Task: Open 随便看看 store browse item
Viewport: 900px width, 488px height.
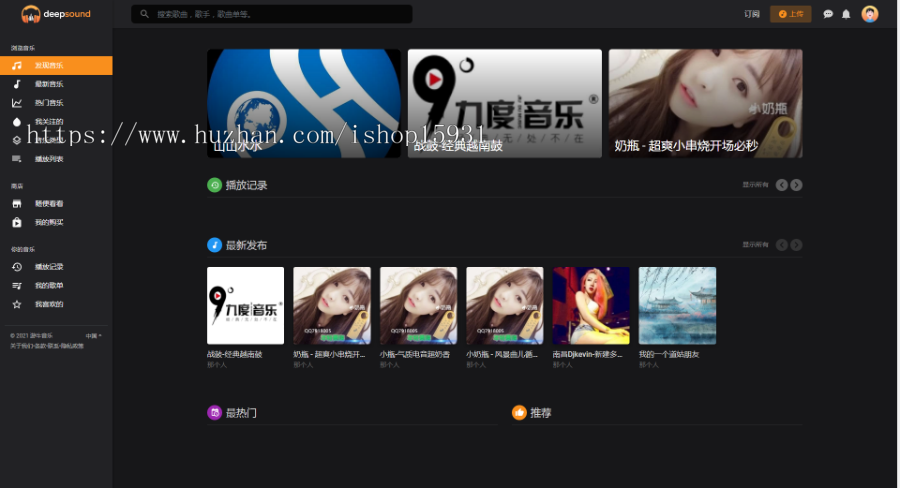Action: click(56, 204)
